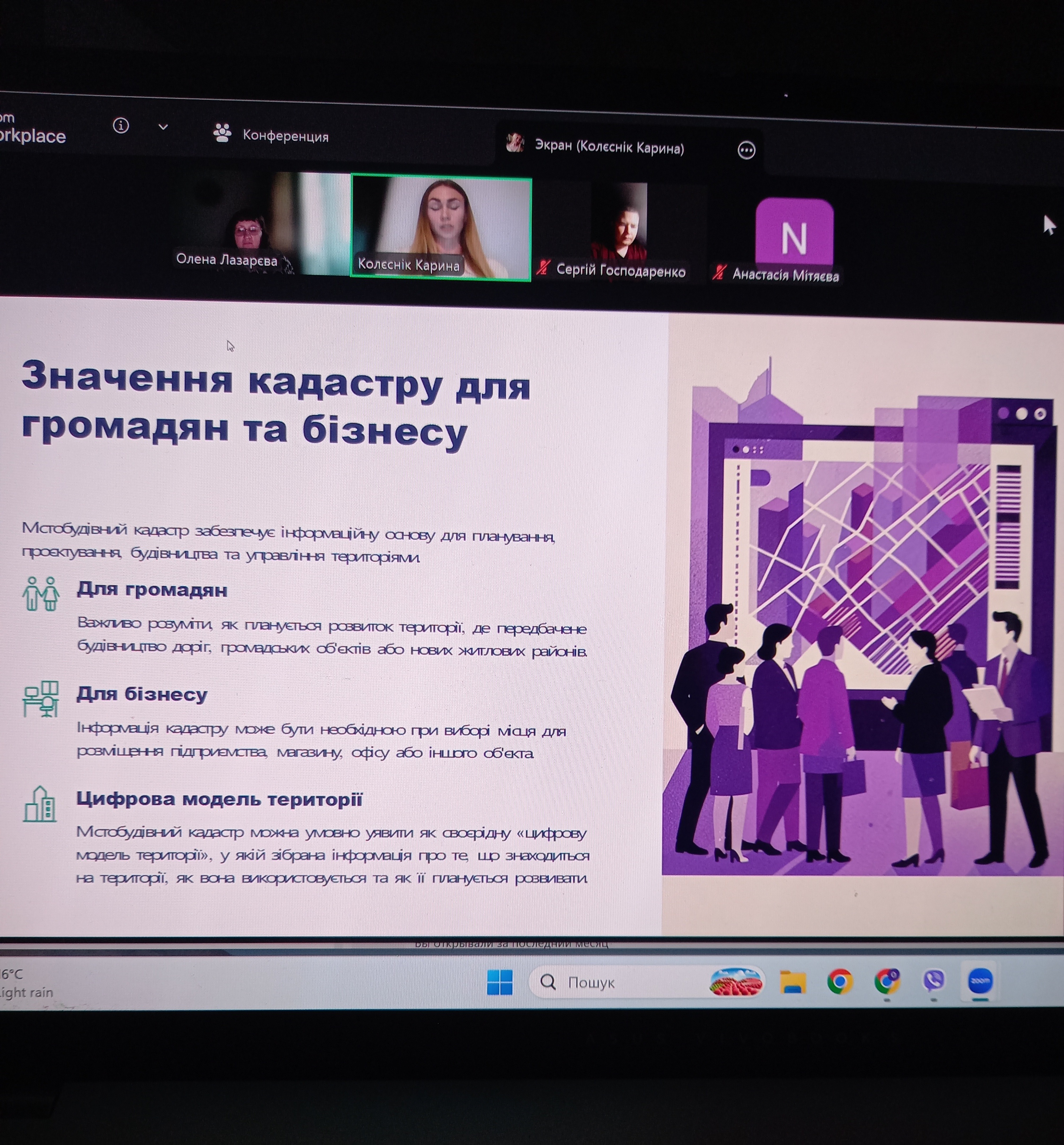The width and height of the screenshot is (1064, 1145).
Task: Click muted microphone icon by Сергій Господаренко
Action: (x=542, y=268)
